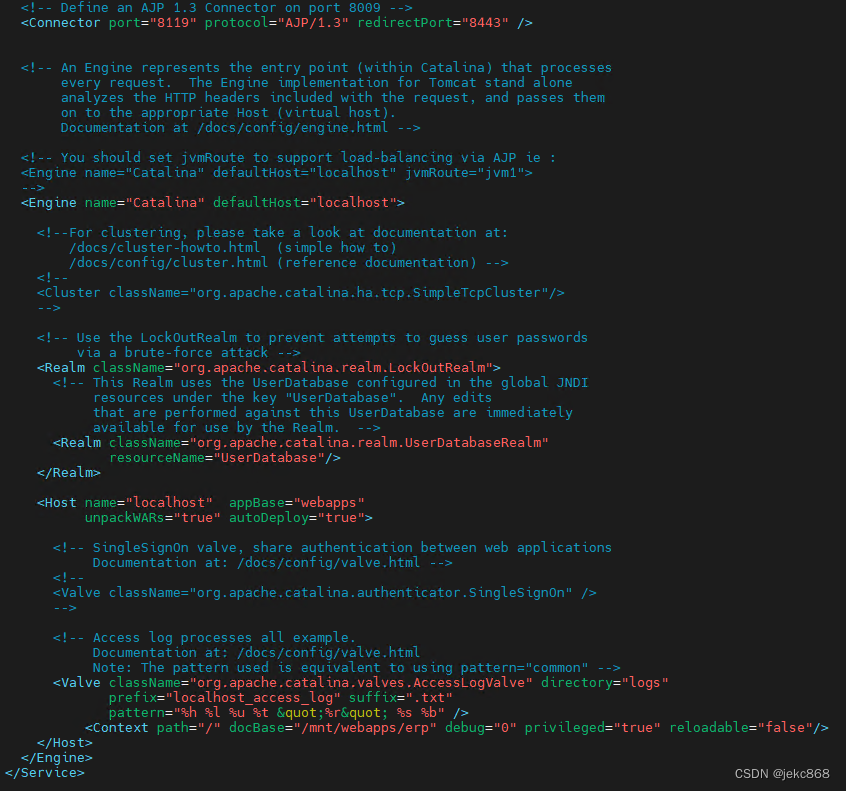Click the Host name="localhost" attribute
The image size is (846, 791).
[x=148, y=502]
